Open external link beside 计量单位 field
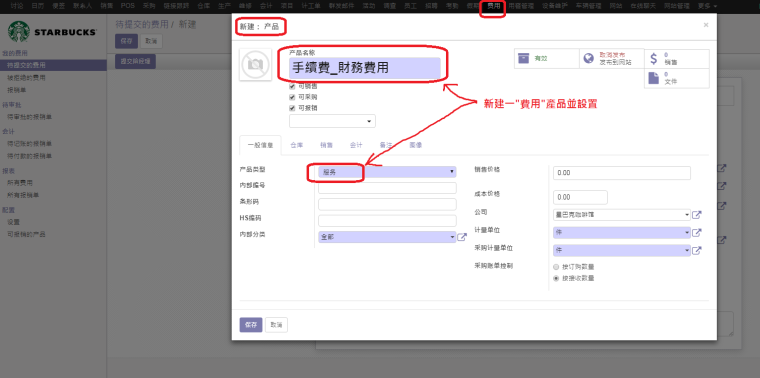760x378 pixels. (697, 233)
